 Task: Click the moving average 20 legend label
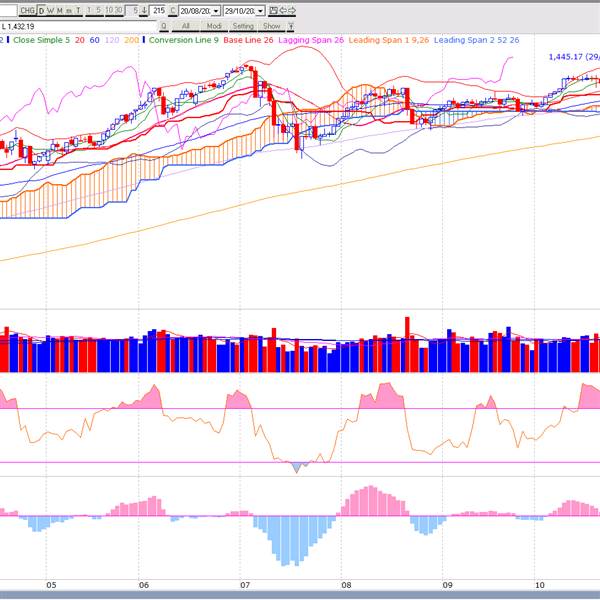click(x=80, y=40)
